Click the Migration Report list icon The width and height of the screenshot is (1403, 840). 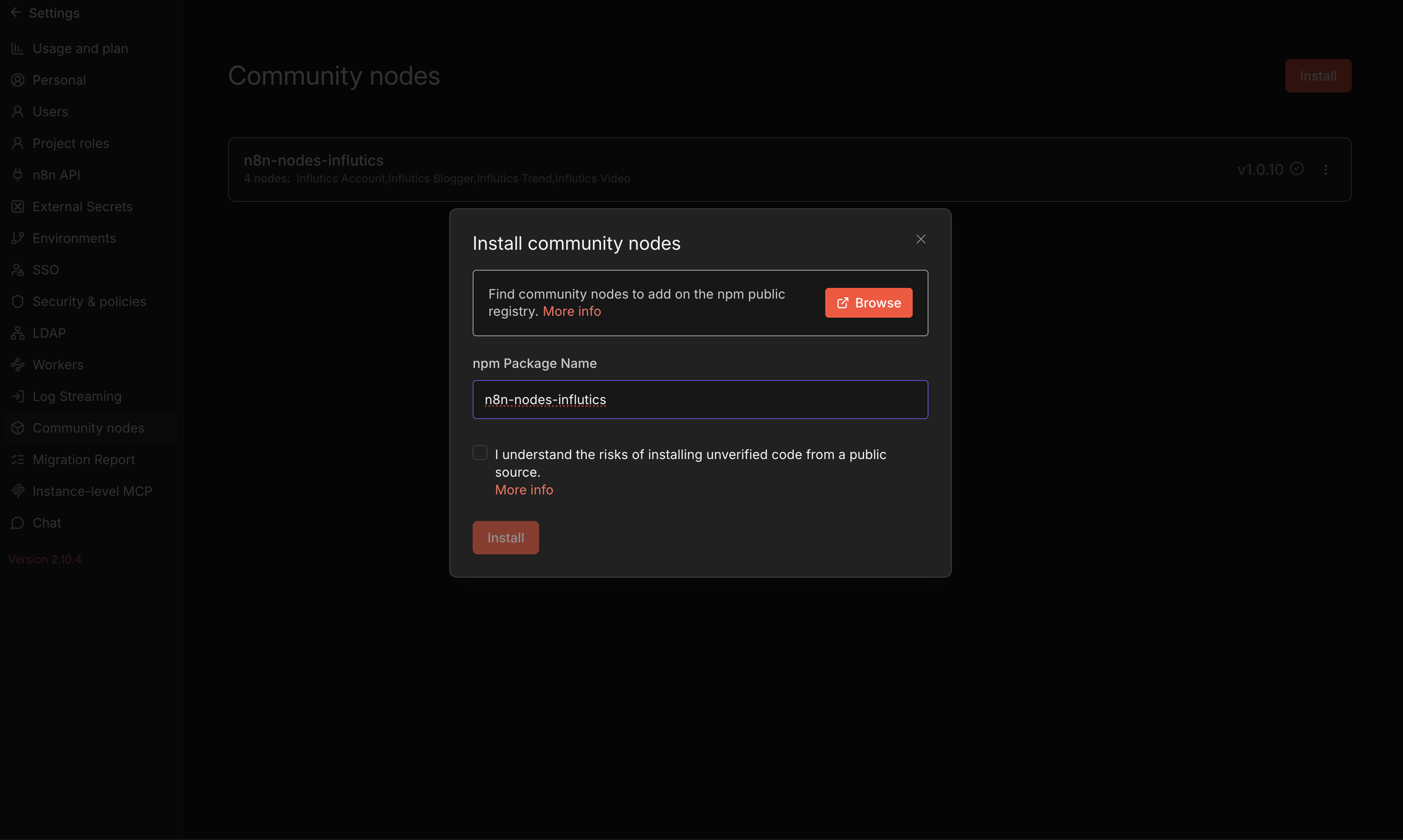point(18,460)
